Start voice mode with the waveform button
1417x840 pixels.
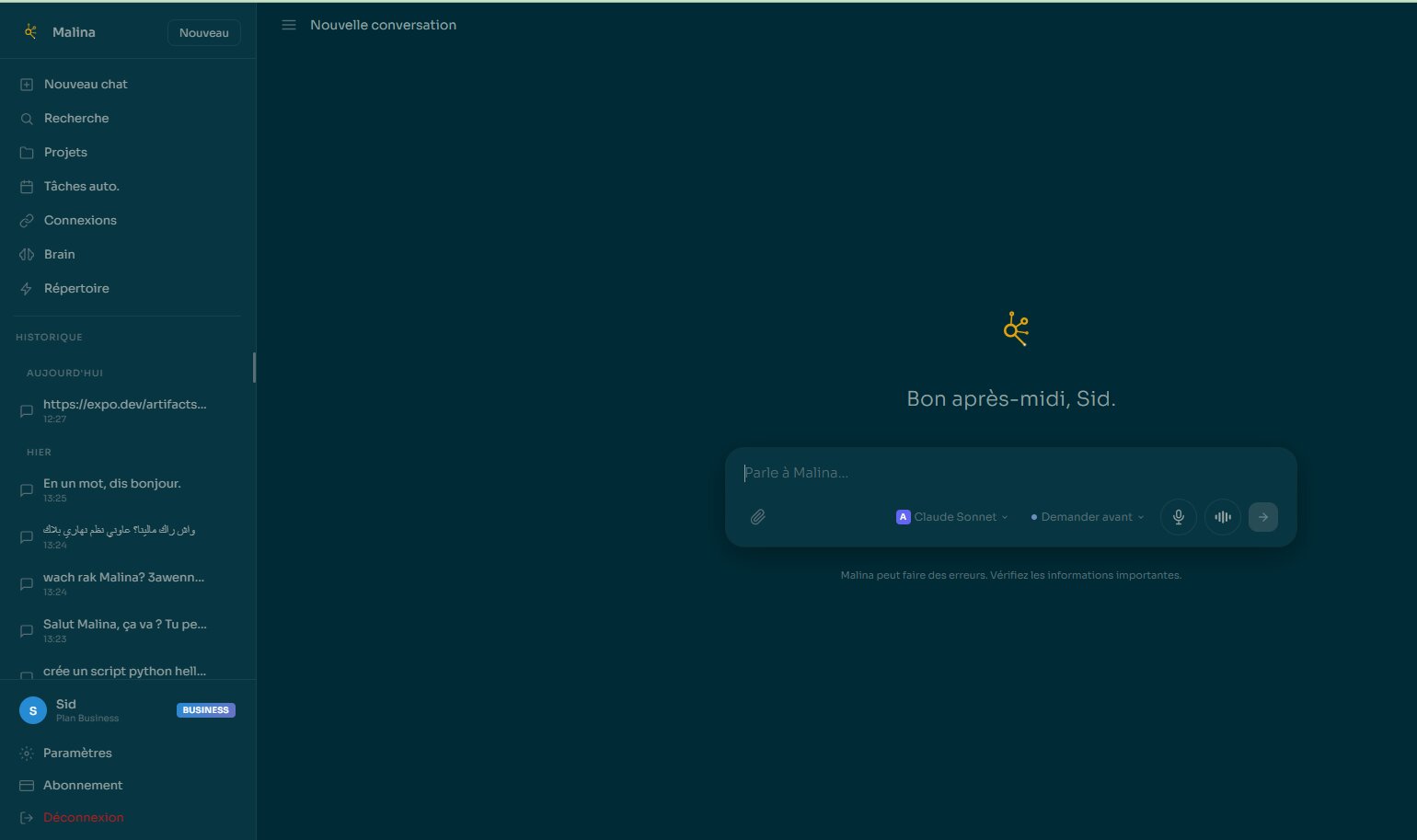(1223, 517)
